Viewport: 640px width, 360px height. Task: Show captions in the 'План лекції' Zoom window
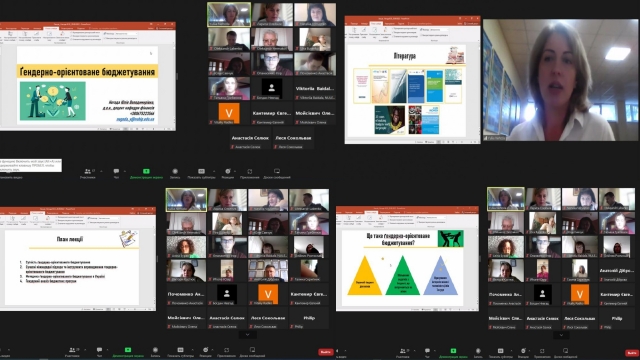click(x=180, y=352)
